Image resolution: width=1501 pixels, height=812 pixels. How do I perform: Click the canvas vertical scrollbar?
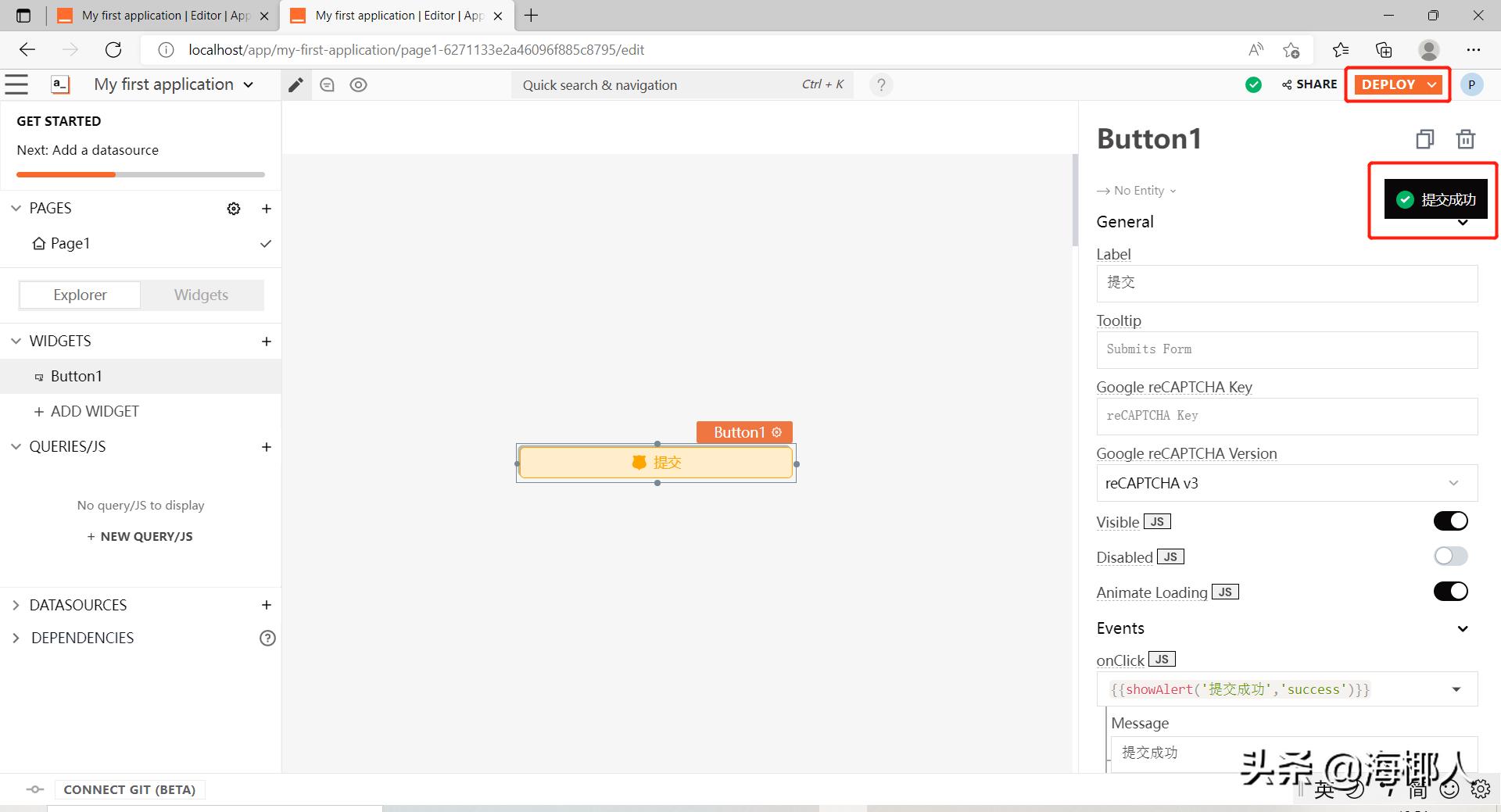pyautogui.click(x=1075, y=200)
